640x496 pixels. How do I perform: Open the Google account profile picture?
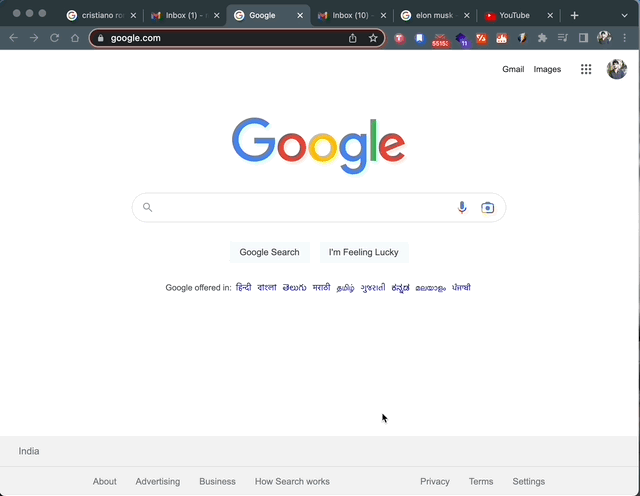point(617,69)
